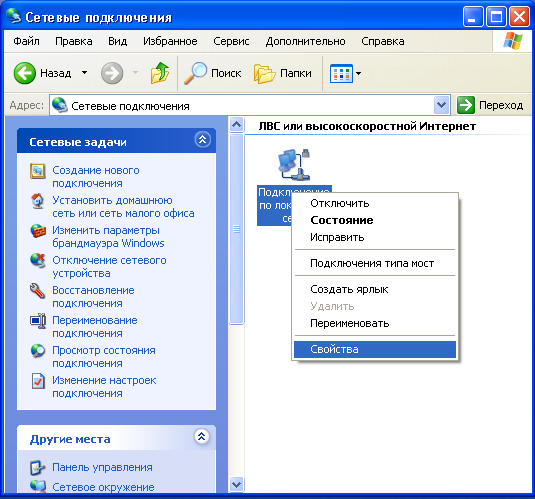The height and width of the screenshot is (499, 535).
Task: Click the rename connection icon
Action: [38, 321]
